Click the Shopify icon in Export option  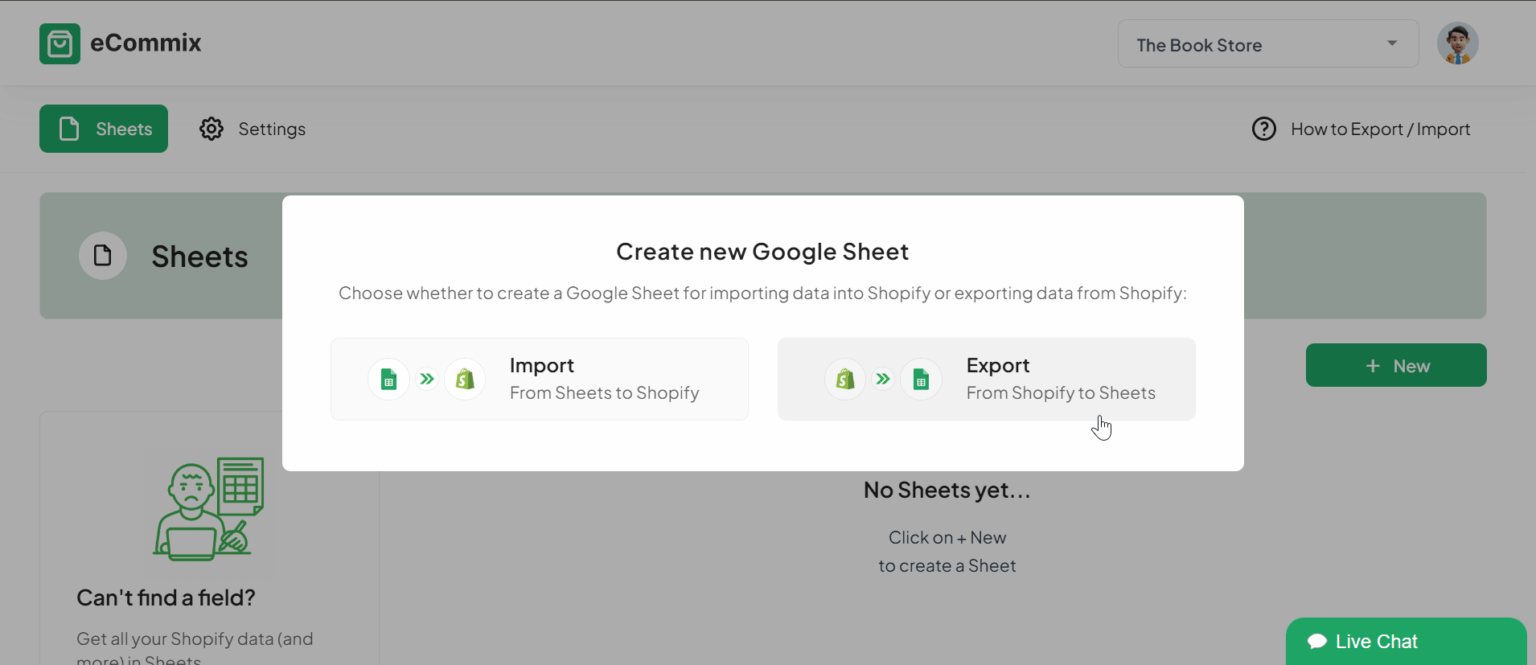[845, 379]
